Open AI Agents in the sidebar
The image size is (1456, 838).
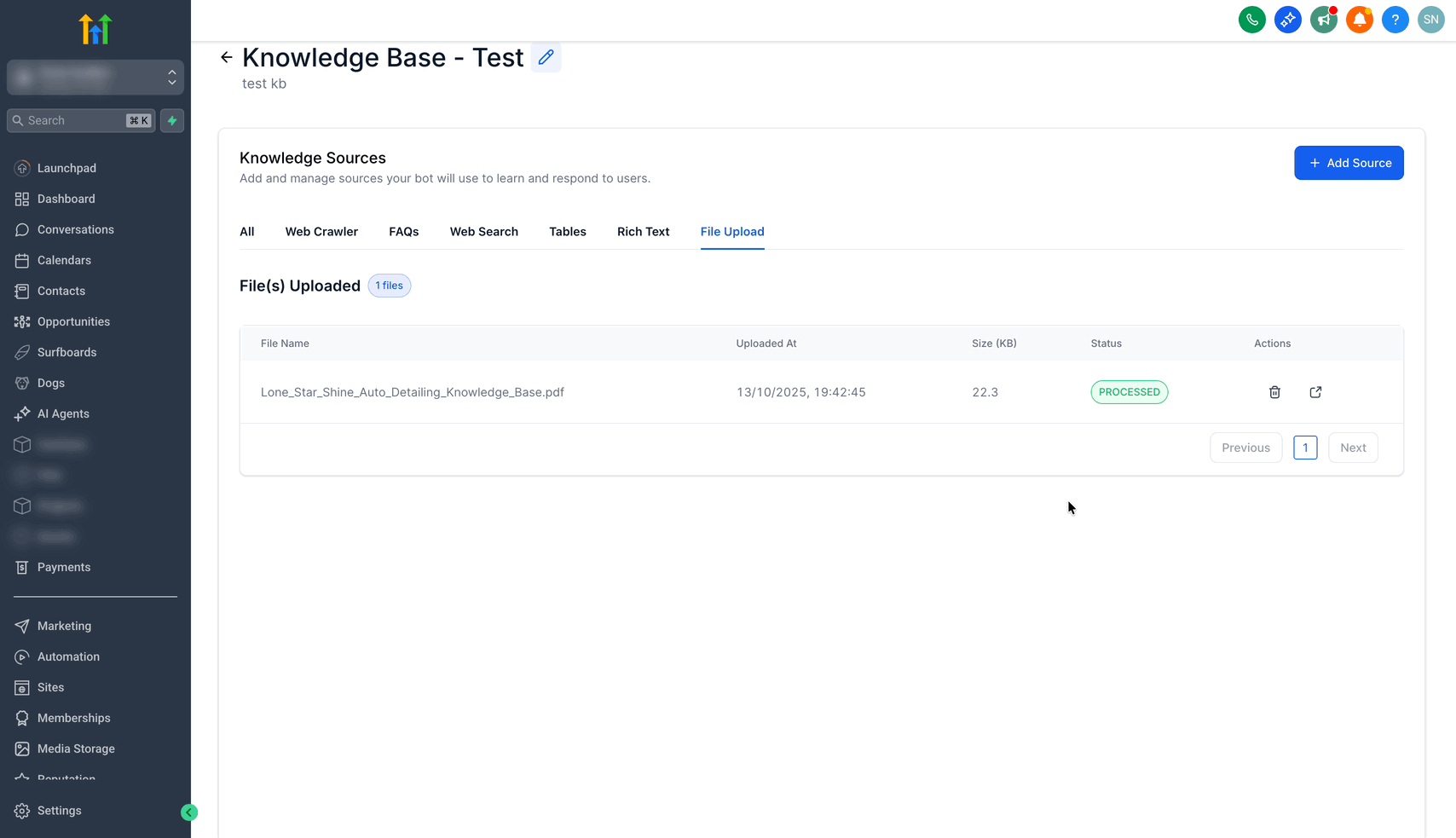click(63, 413)
